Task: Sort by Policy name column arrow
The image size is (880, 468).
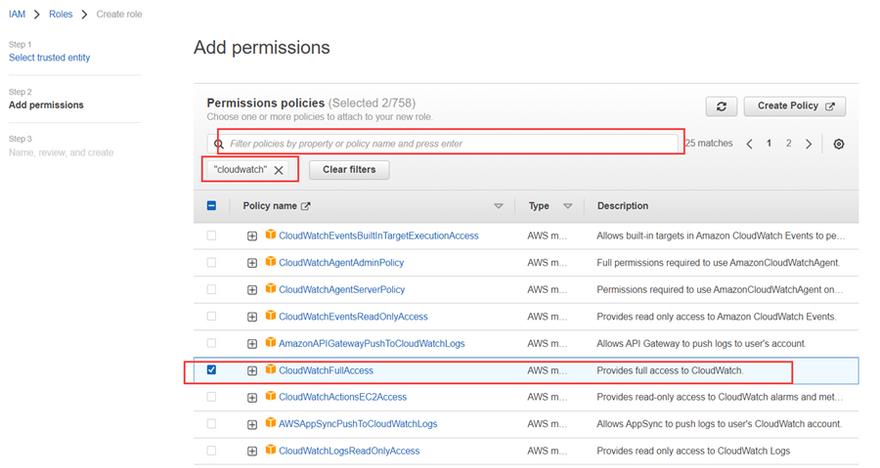Action: (498, 206)
